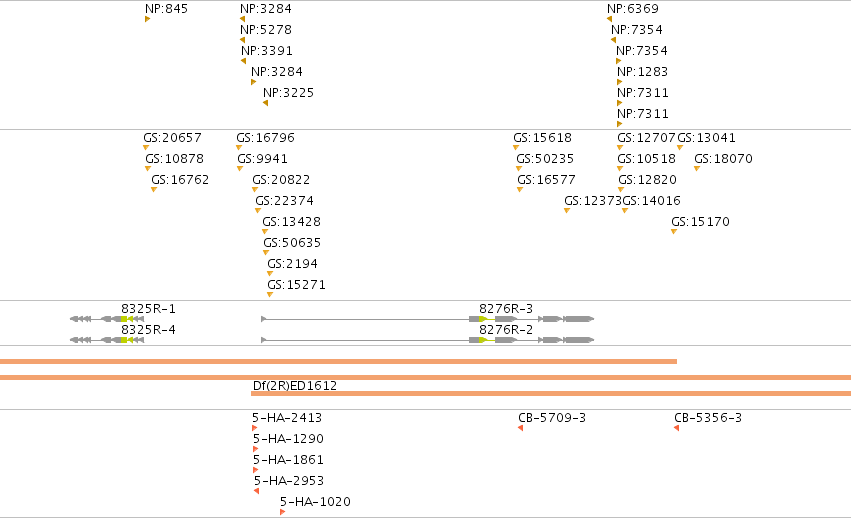
Task: Select the GS:2194 insertion triangle
Action: pos(270,274)
